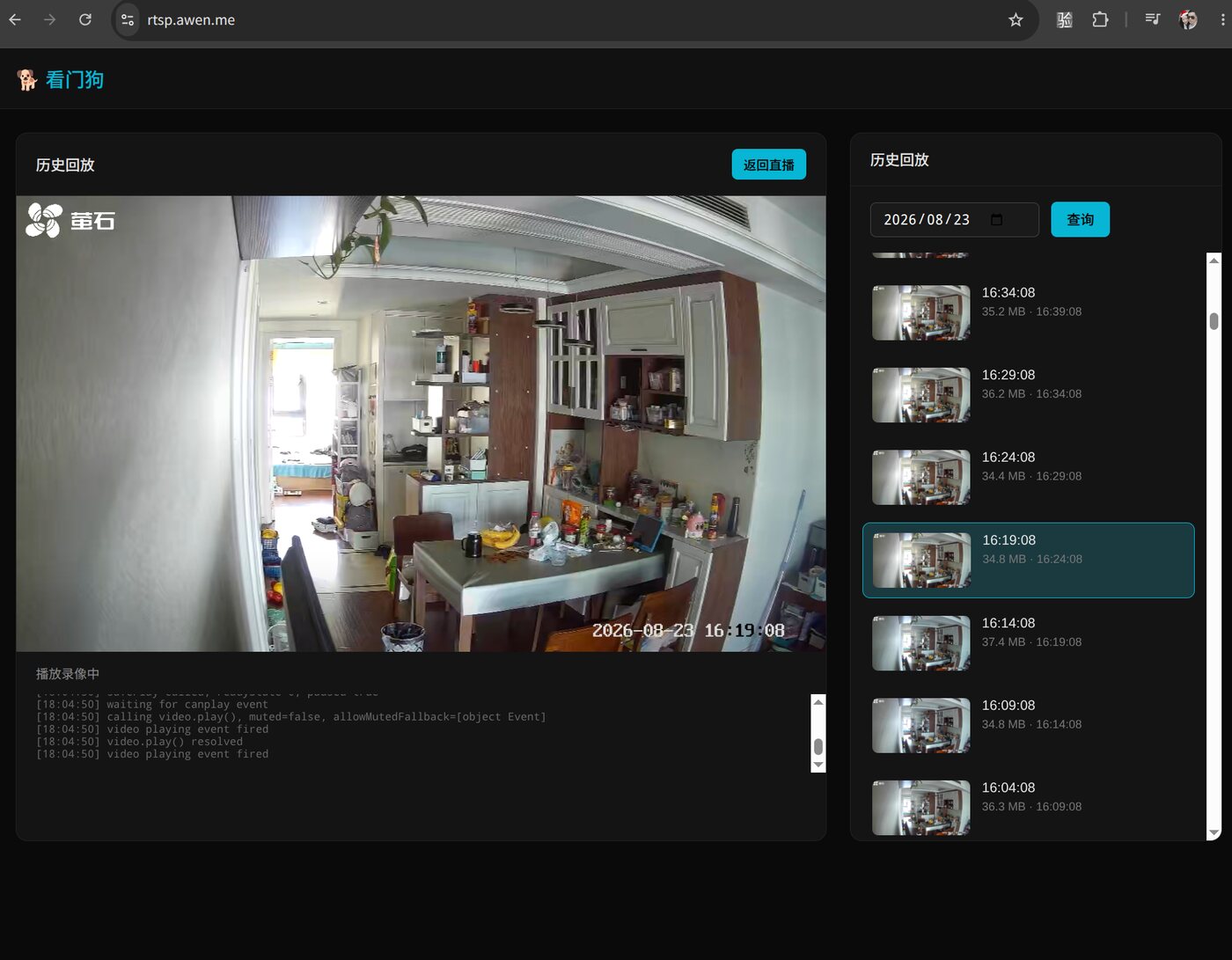Open the 16:14:08 recording entry

tap(1028, 643)
